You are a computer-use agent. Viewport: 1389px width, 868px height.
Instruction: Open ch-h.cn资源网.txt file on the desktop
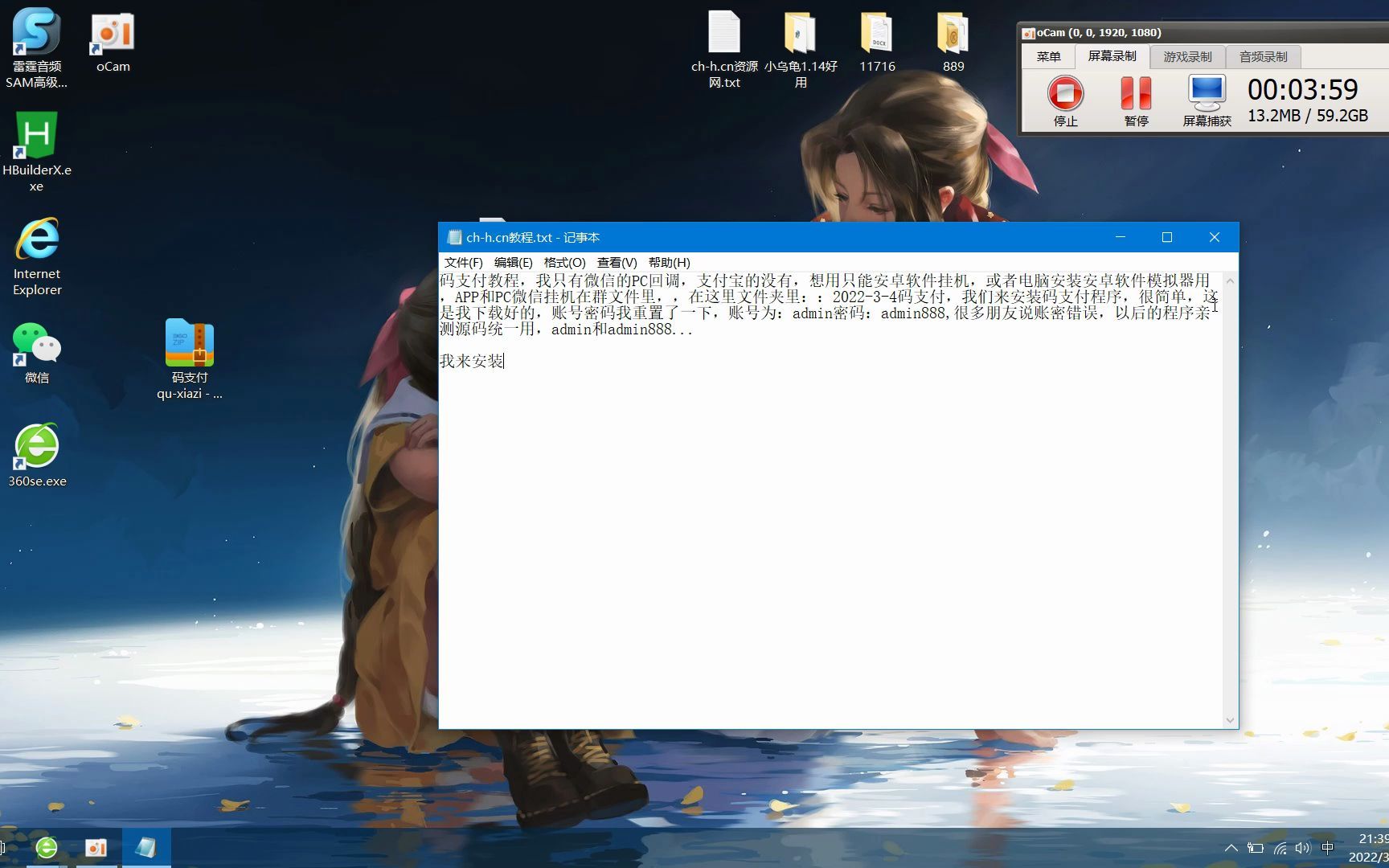coord(724,49)
